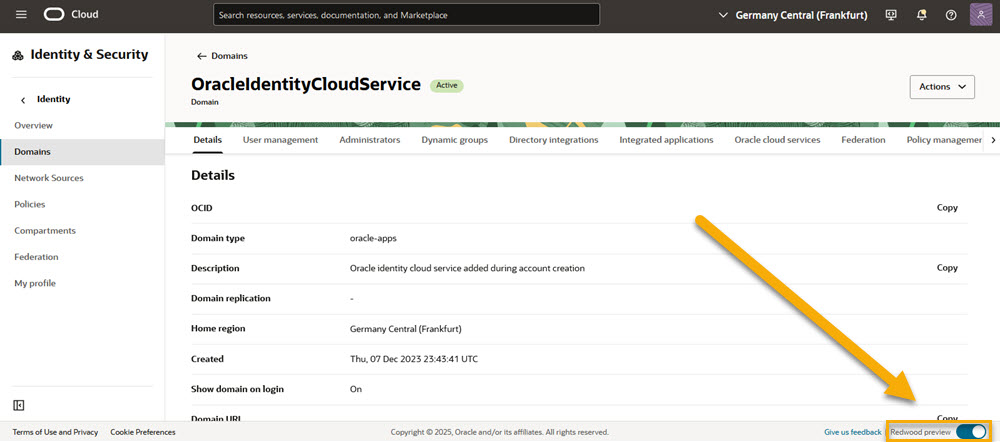Click the search resources input field
The image size is (1000, 442).
406,15
